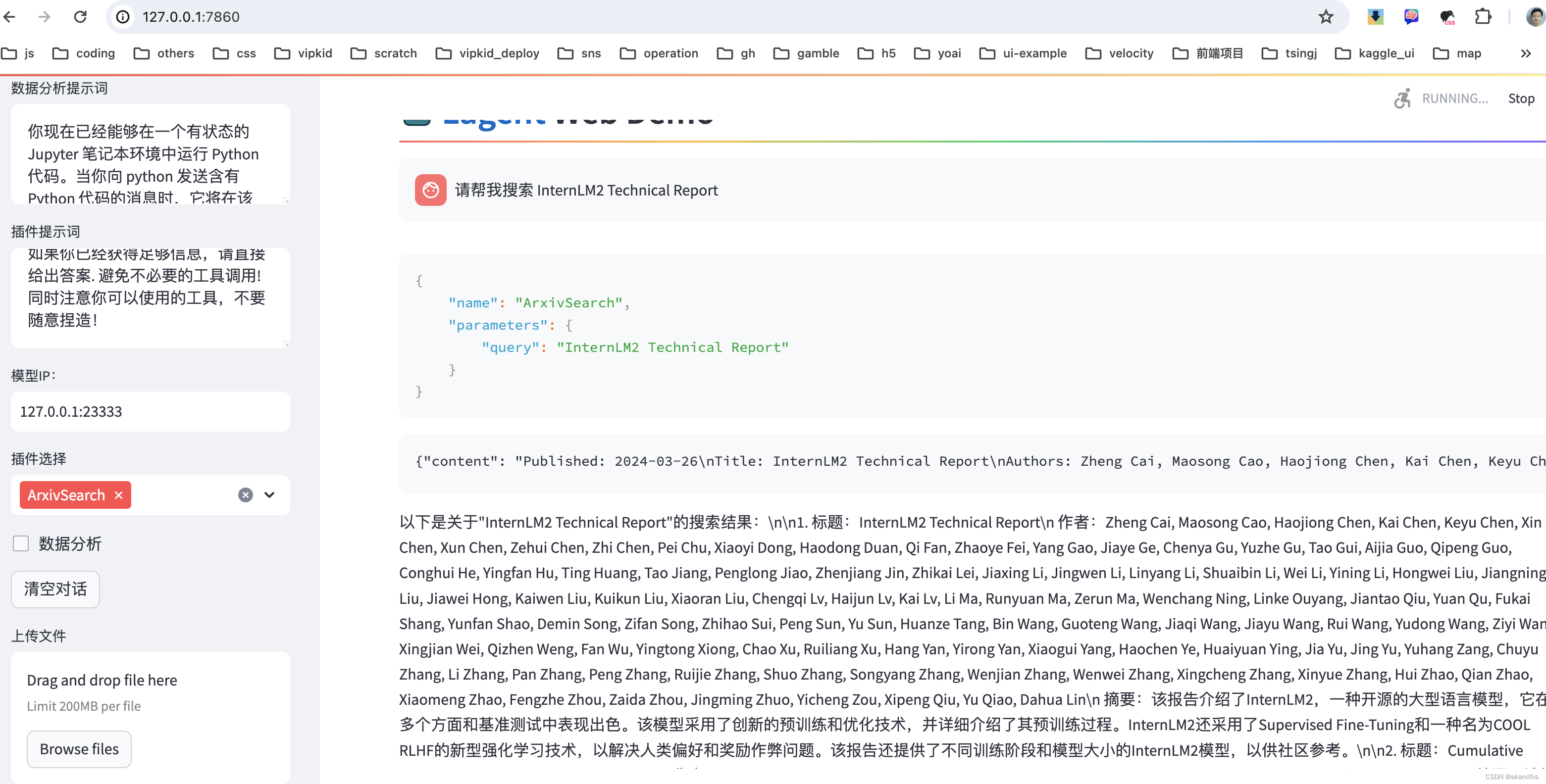Open the map bookmark folder

coord(1457,53)
